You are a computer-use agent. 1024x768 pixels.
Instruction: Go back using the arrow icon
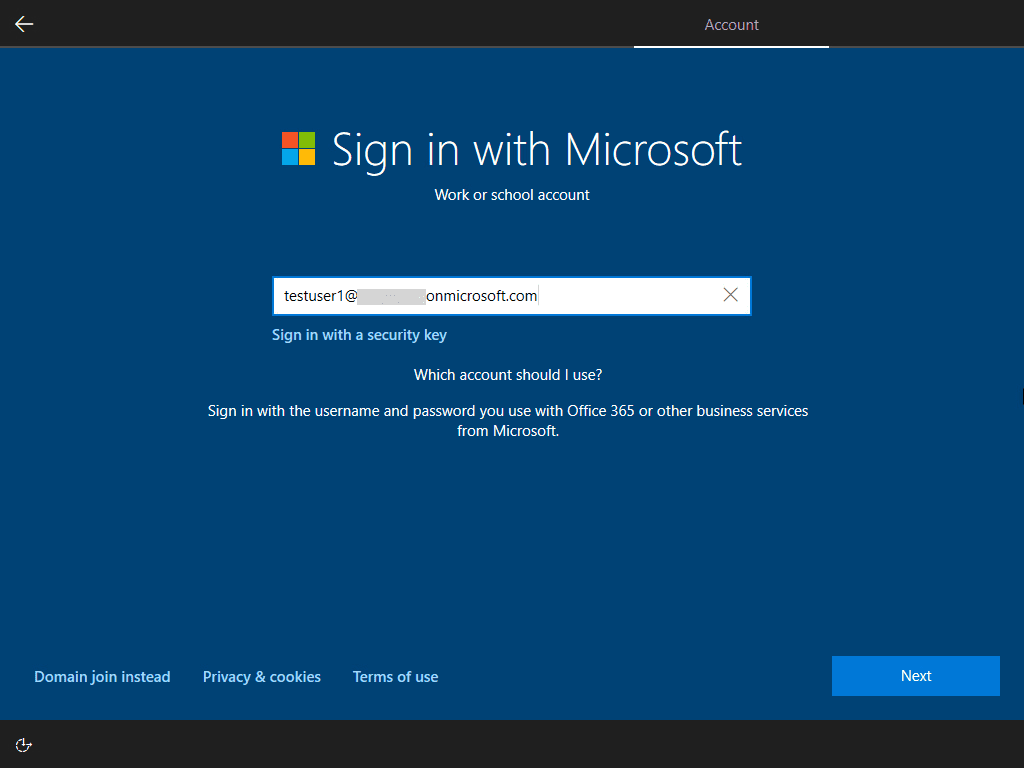(24, 24)
